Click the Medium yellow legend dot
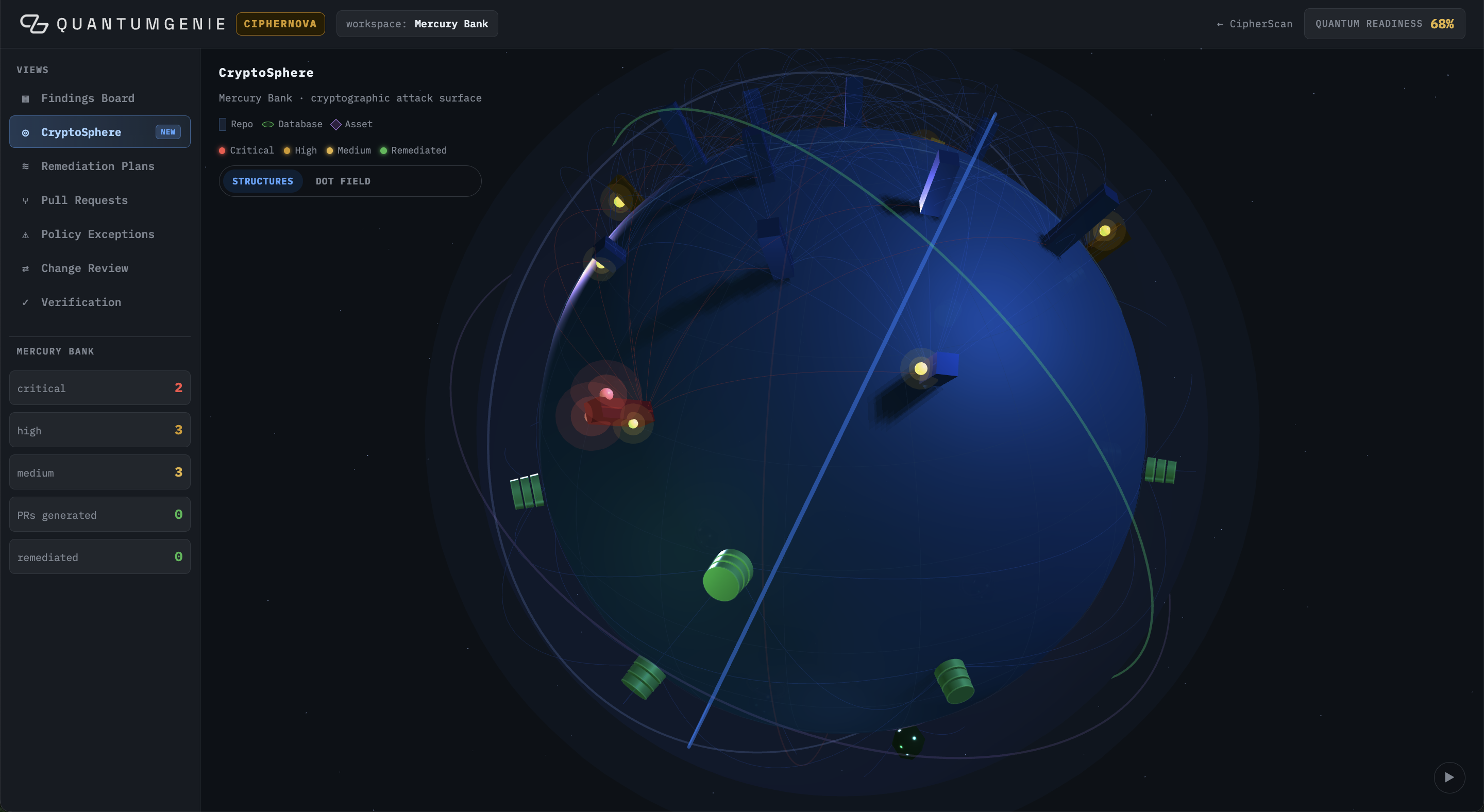 pos(330,150)
